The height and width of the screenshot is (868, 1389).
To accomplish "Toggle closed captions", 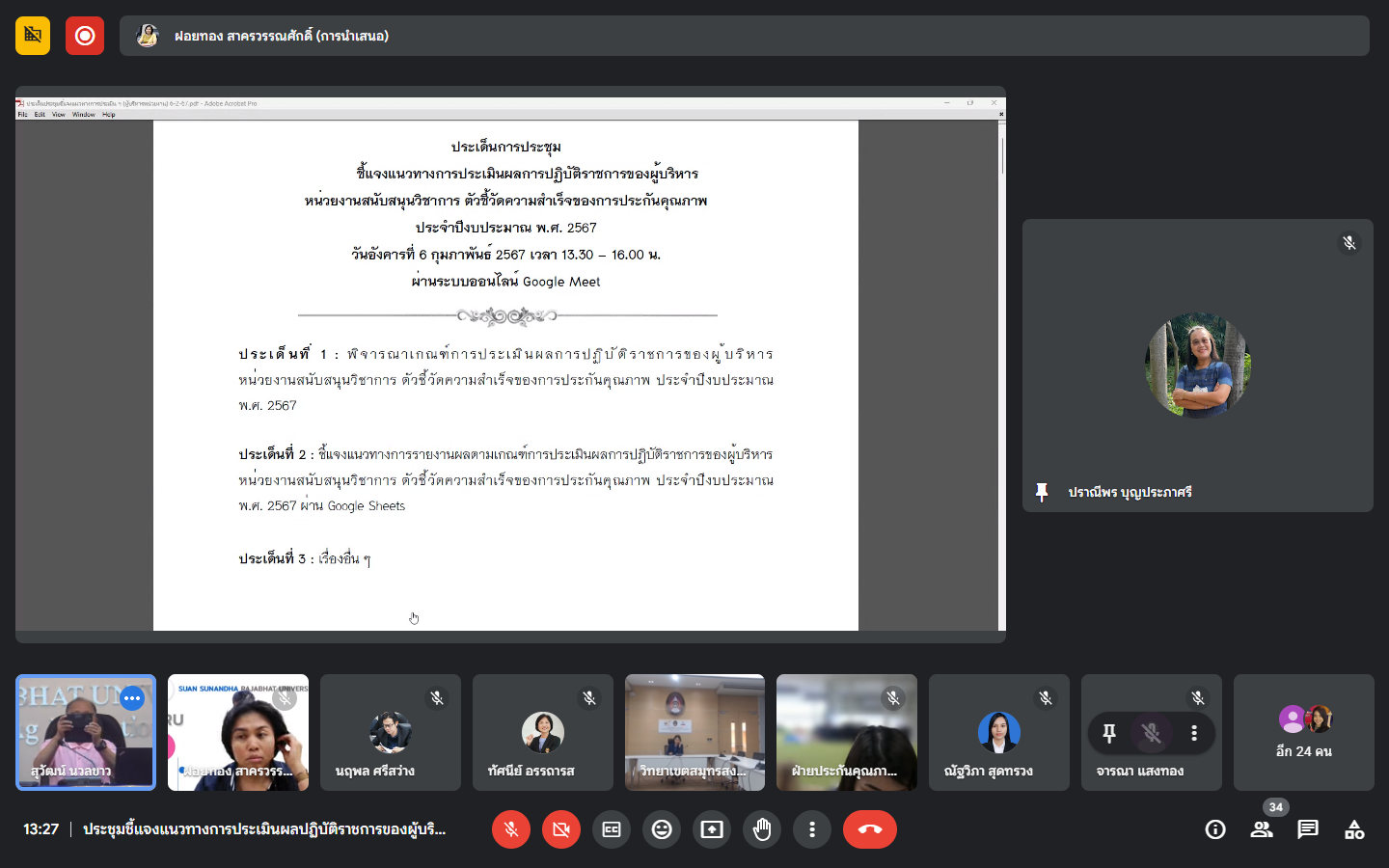I will [x=612, y=829].
